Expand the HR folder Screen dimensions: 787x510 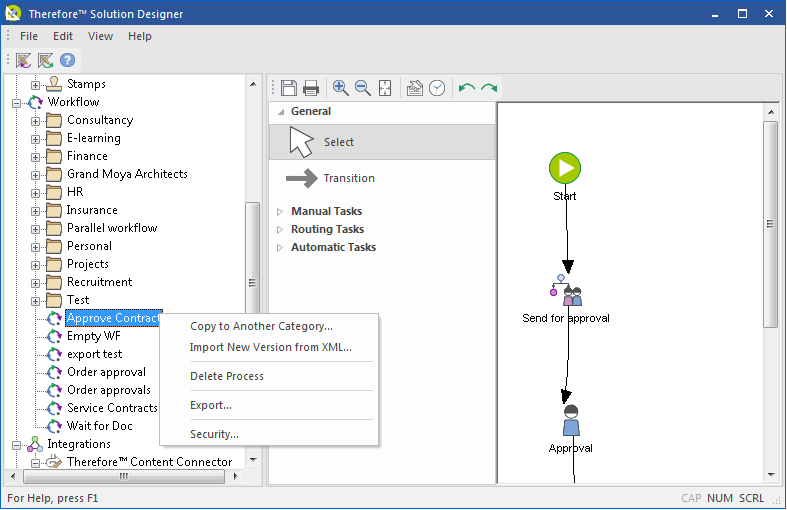point(35,193)
